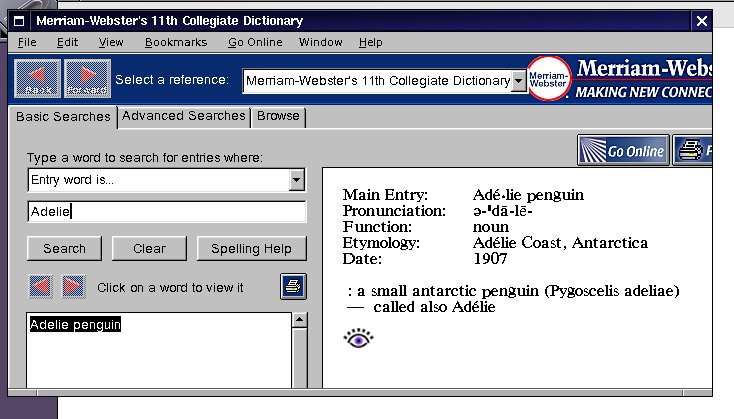This screenshot has width=734, height=419.
Task: Click the Merriam-Webster round logo
Action: point(549,79)
